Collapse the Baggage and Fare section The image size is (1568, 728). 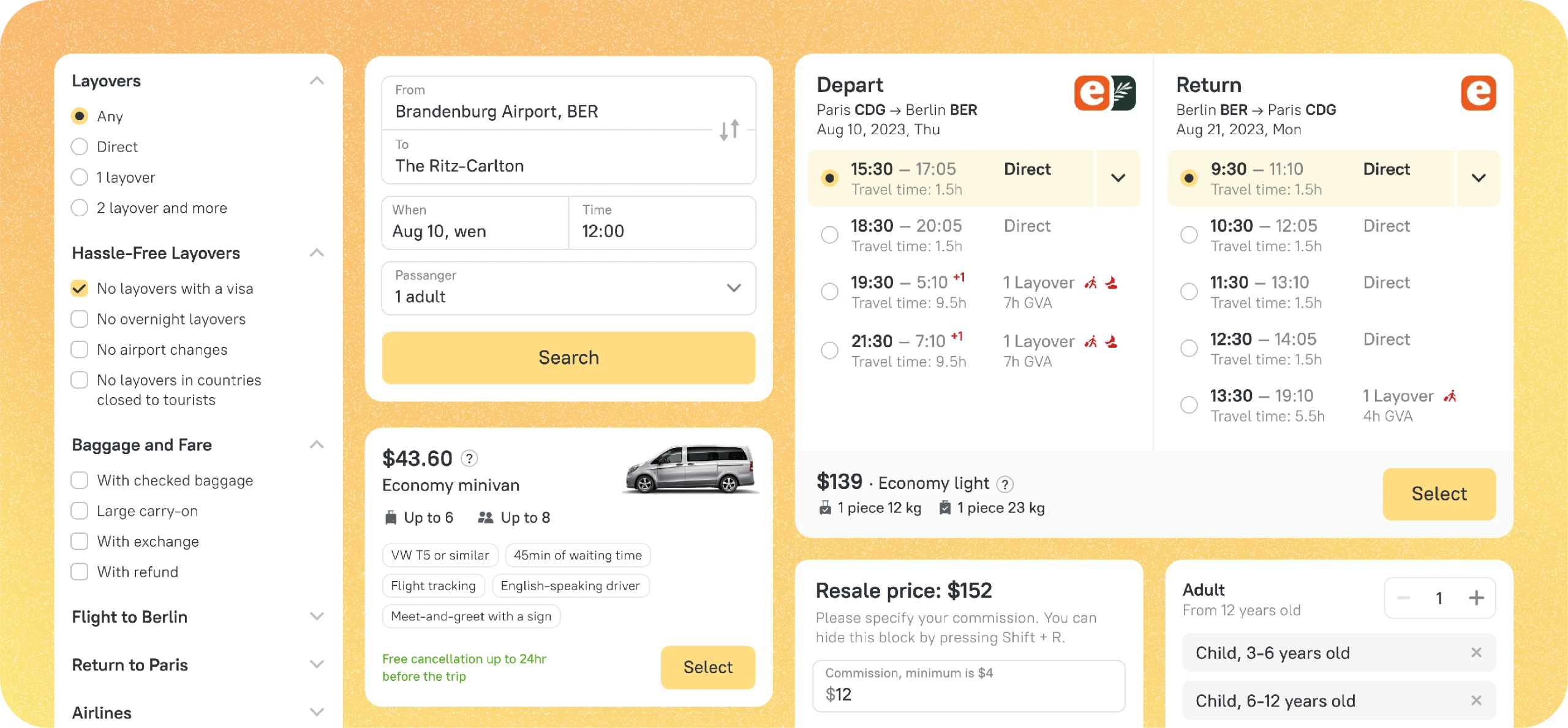pos(316,445)
